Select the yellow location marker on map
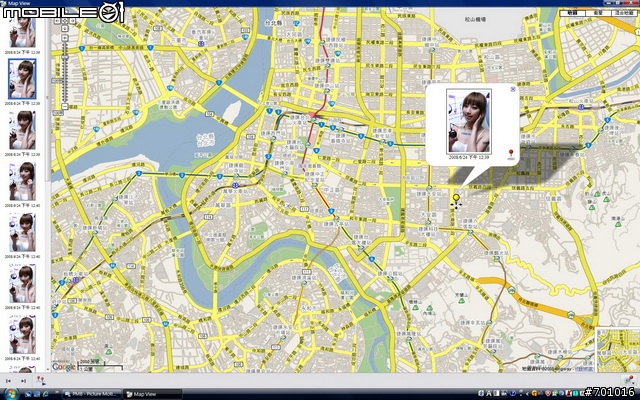 coord(456,200)
